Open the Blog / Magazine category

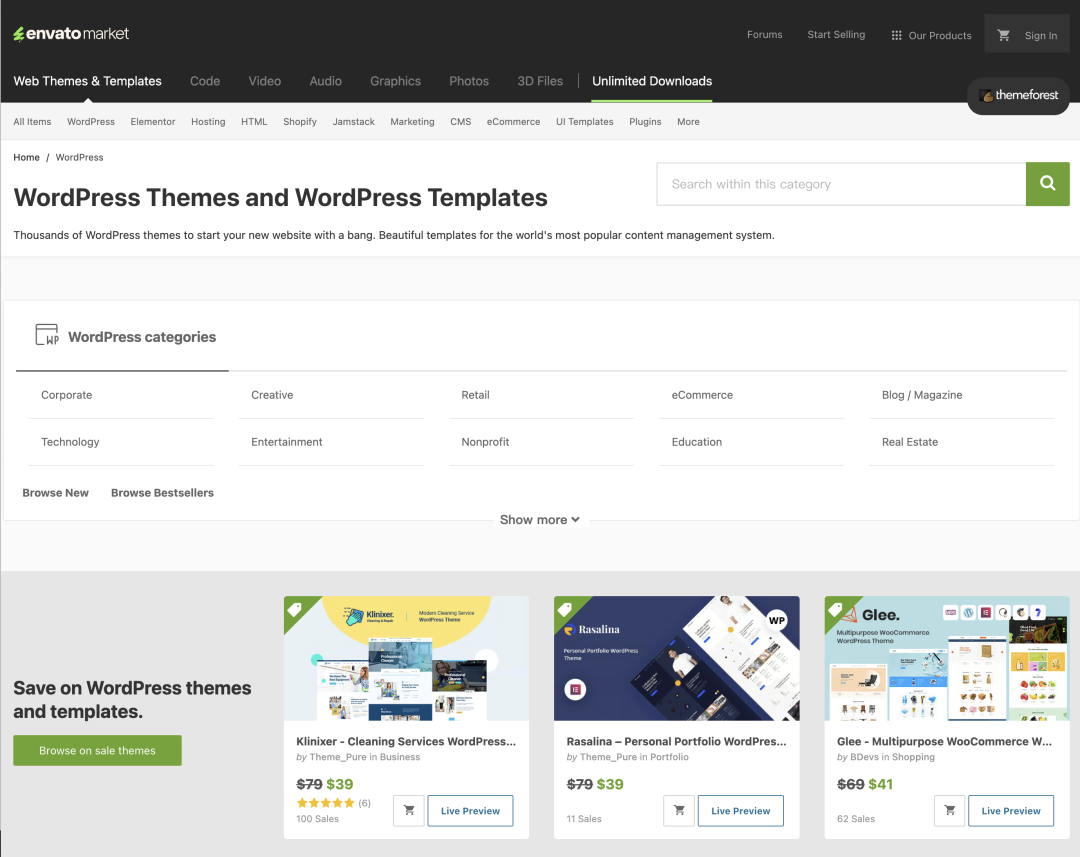click(x=922, y=395)
